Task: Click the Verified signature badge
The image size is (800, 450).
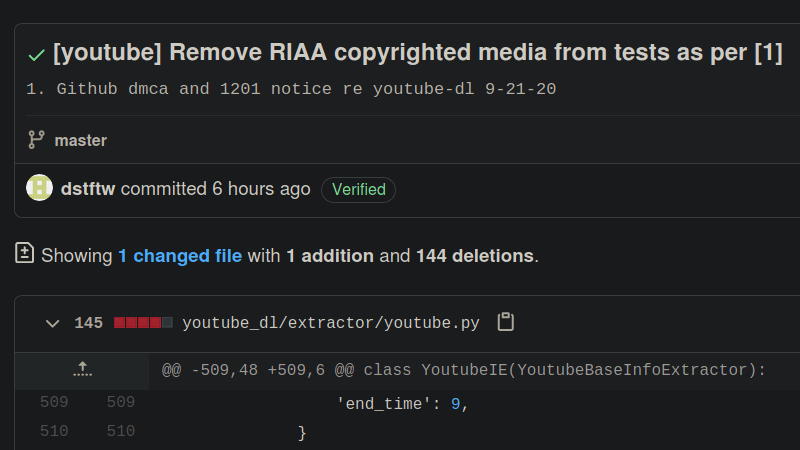Action: pos(358,189)
